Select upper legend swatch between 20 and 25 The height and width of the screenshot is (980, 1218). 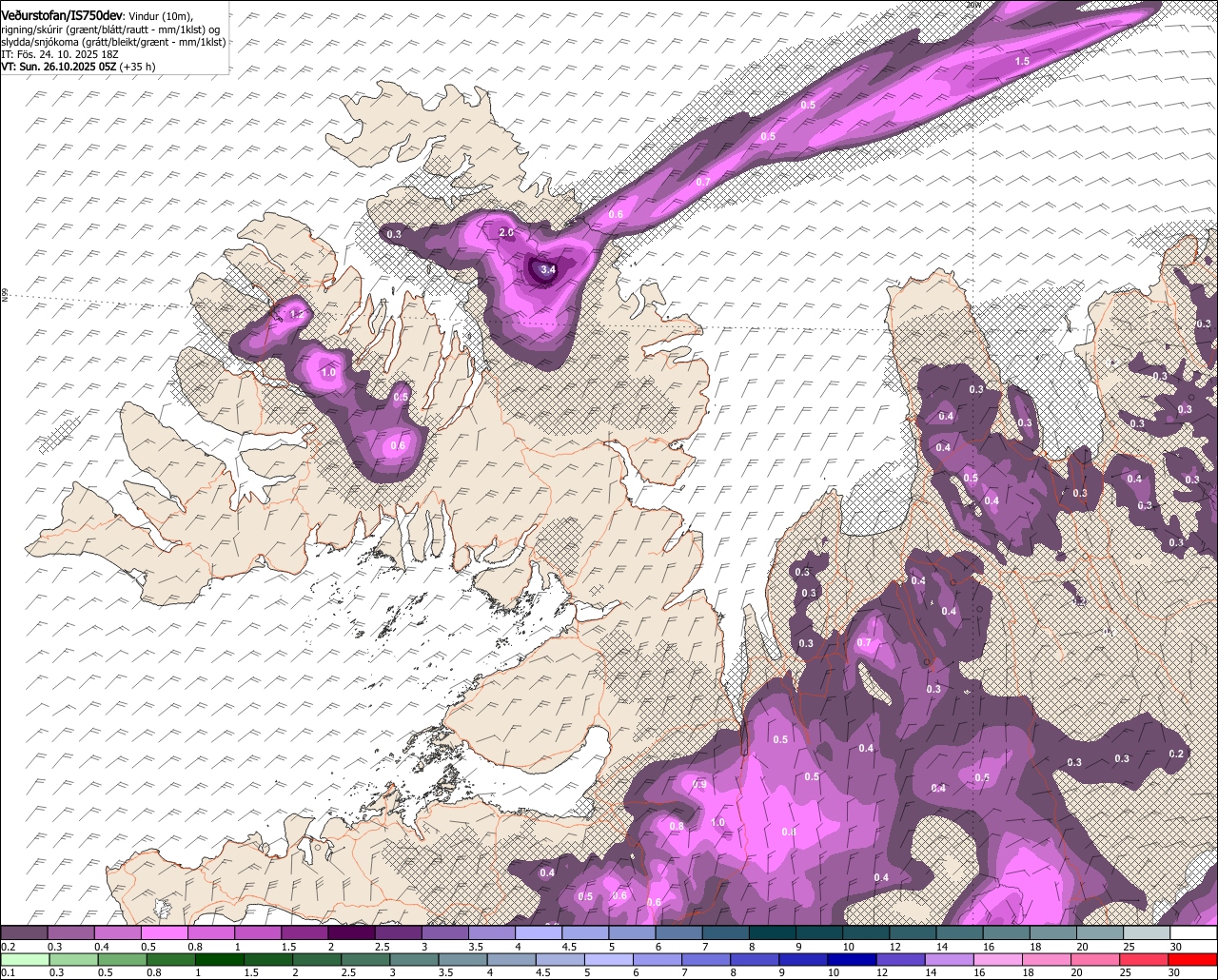1100,933
